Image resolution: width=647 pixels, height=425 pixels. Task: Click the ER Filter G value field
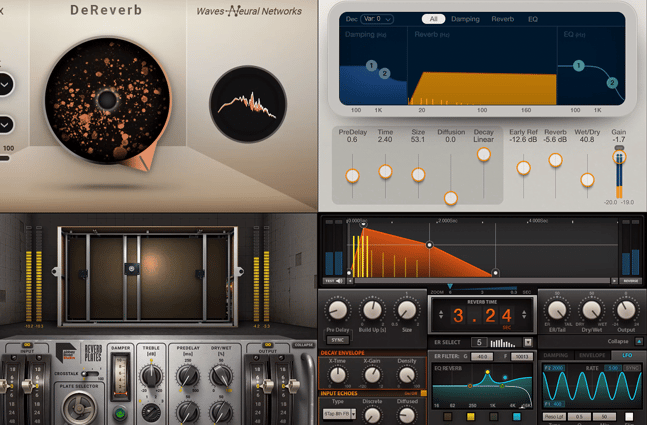tap(482, 356)
